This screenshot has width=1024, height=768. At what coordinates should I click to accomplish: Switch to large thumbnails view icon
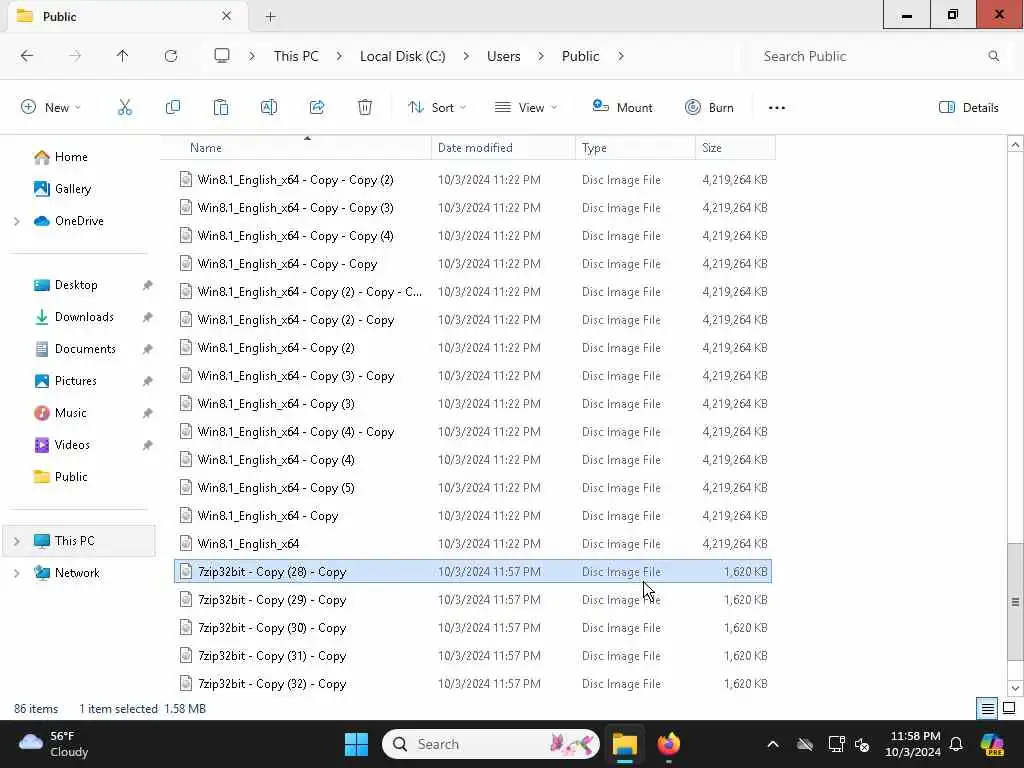(x=1009, y=708)
